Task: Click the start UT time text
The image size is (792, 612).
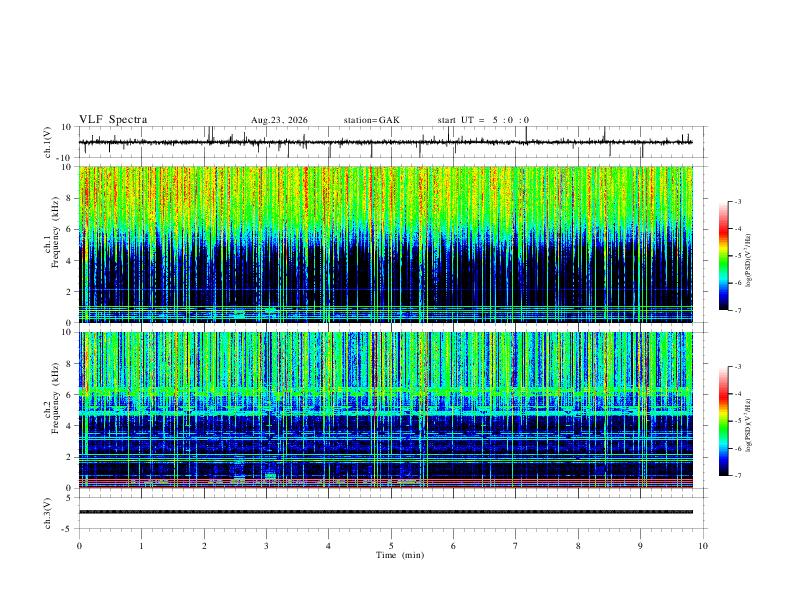Action: (x=483, y=120)
